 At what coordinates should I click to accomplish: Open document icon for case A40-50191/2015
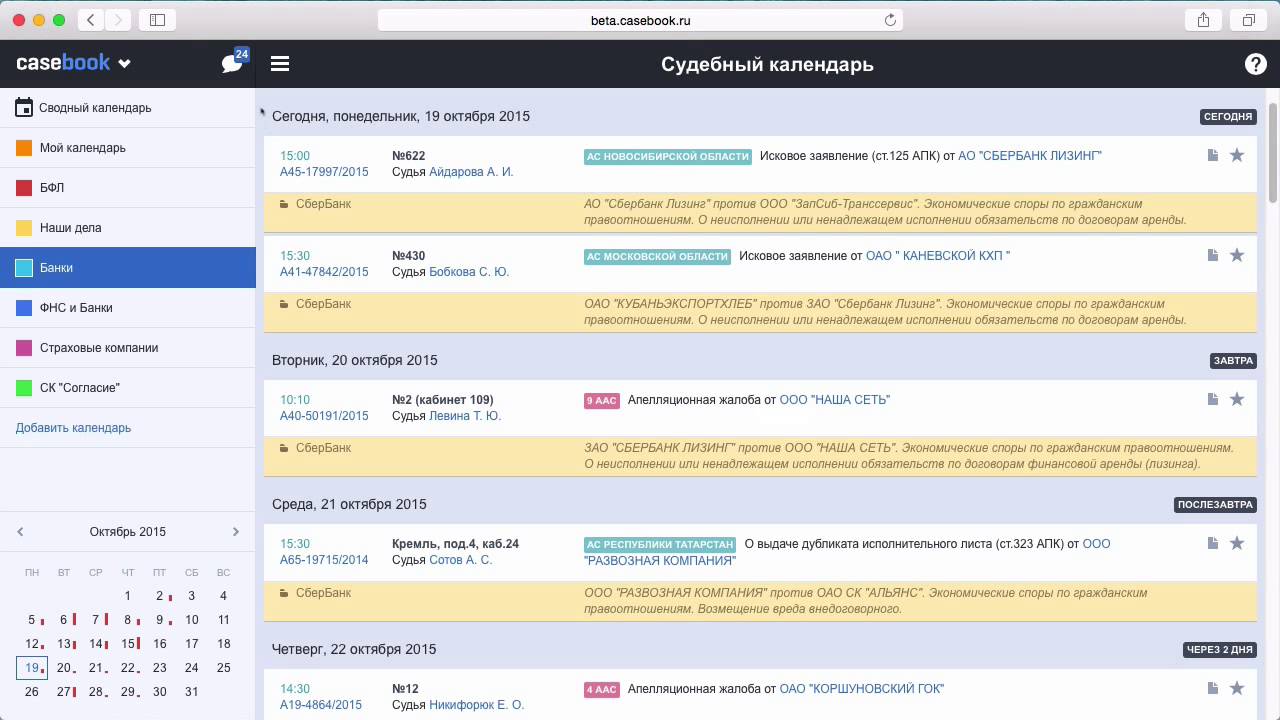1212,400
